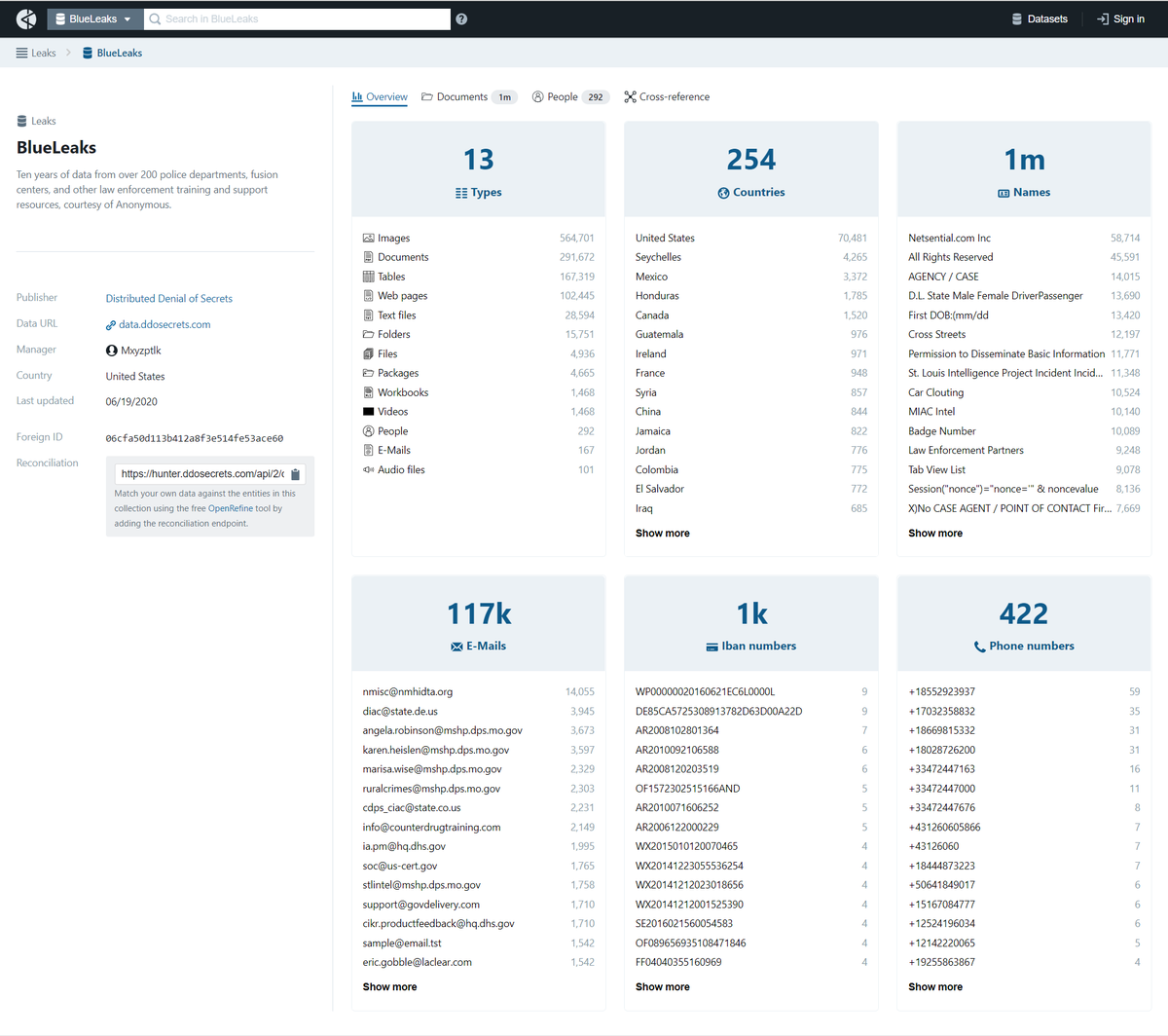Click the Images type icon

pos(369,238)
